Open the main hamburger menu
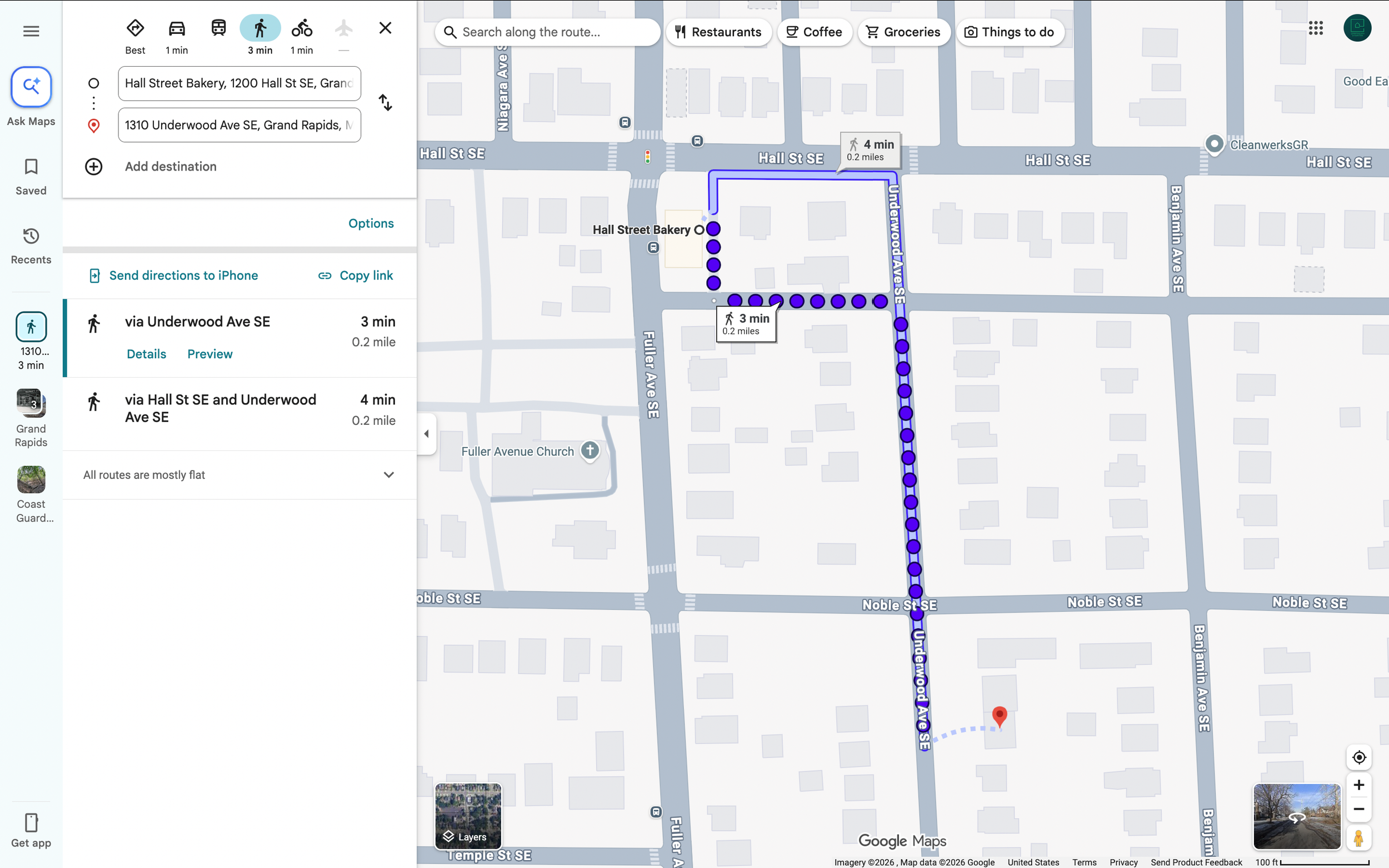 31,31
